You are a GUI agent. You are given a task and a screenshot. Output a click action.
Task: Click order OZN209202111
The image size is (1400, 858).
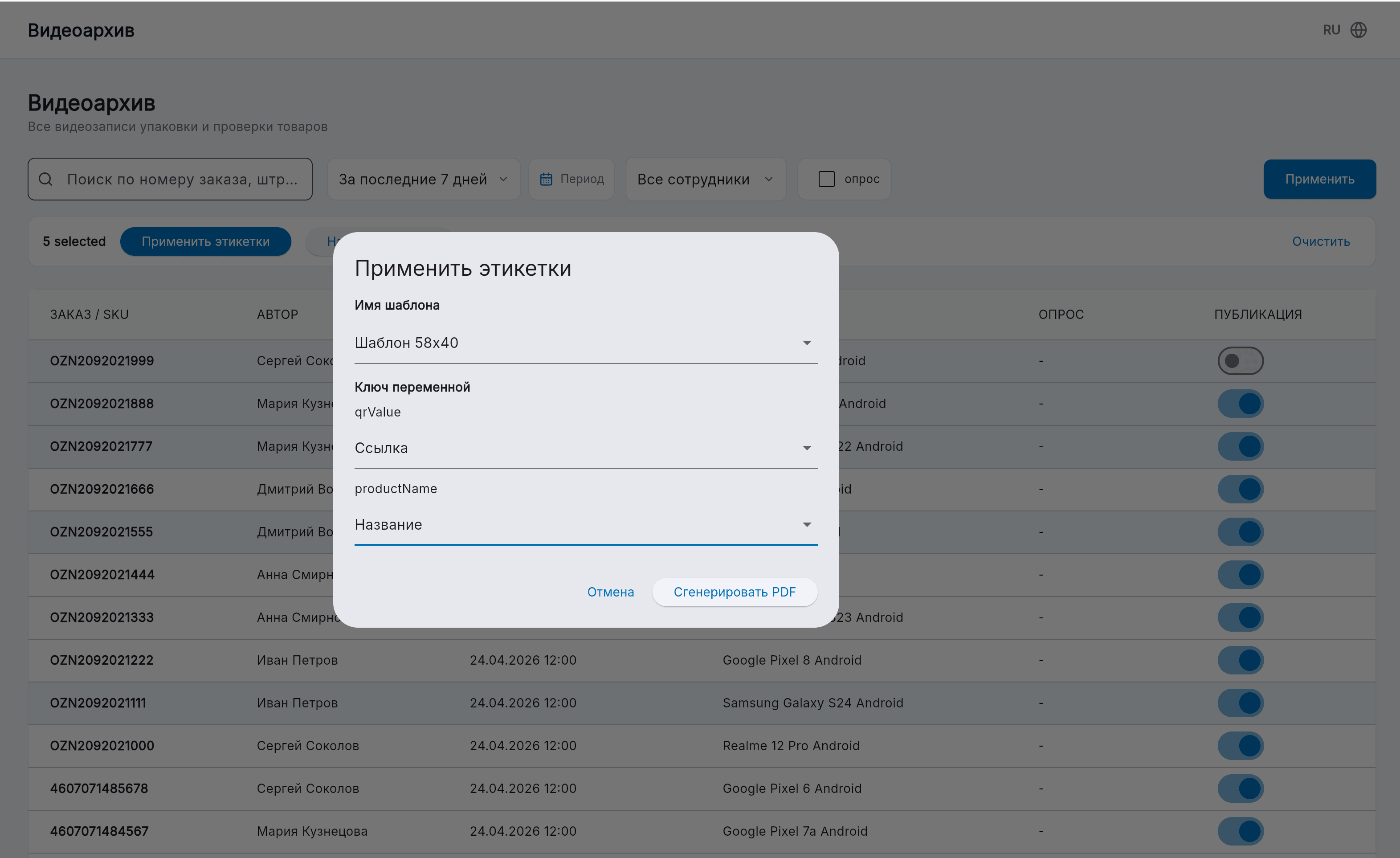tap(98, 703)
